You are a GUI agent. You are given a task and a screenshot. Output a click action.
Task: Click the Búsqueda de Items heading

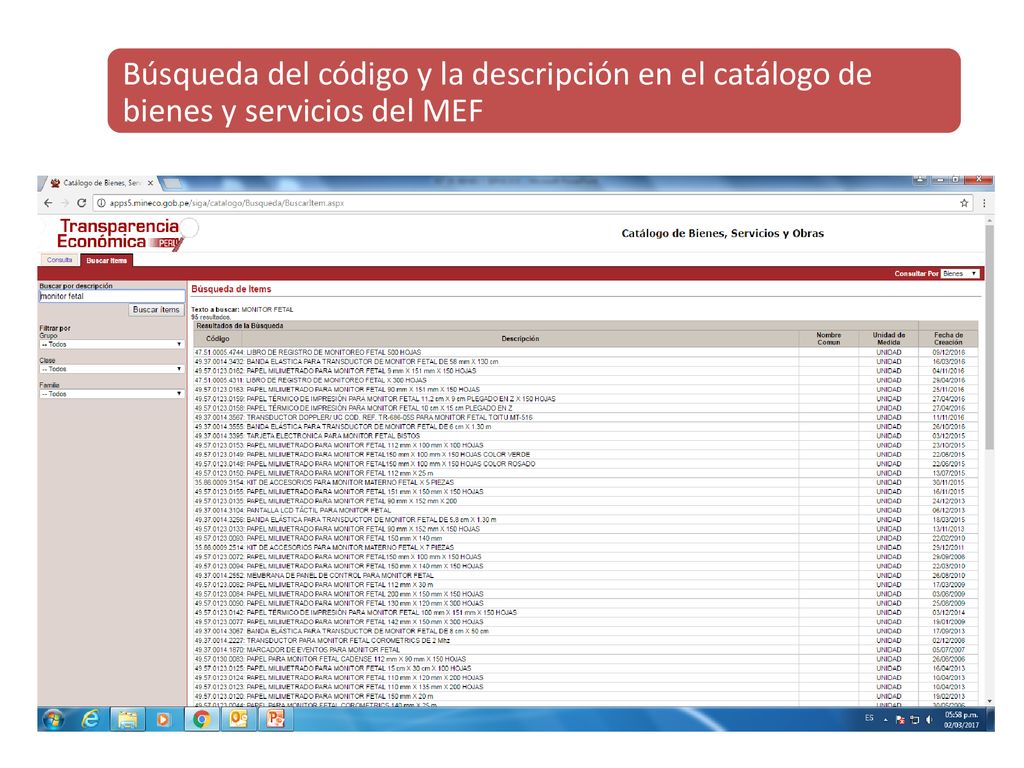click(231, 289)
